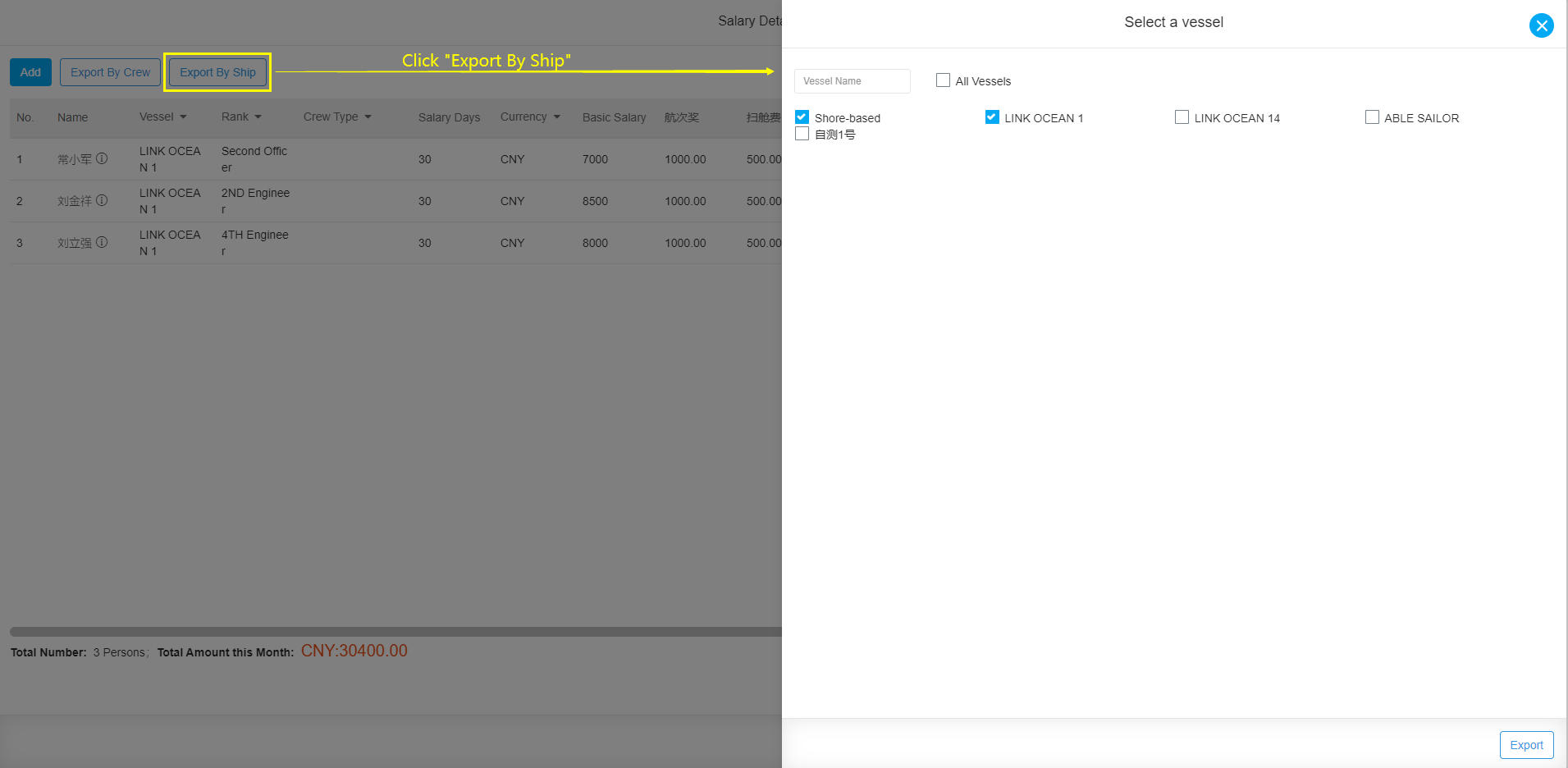Viewport: 1568px width, 768px height.
Task: Open info icon next to 刘立强
Action: tap(102, 242)
